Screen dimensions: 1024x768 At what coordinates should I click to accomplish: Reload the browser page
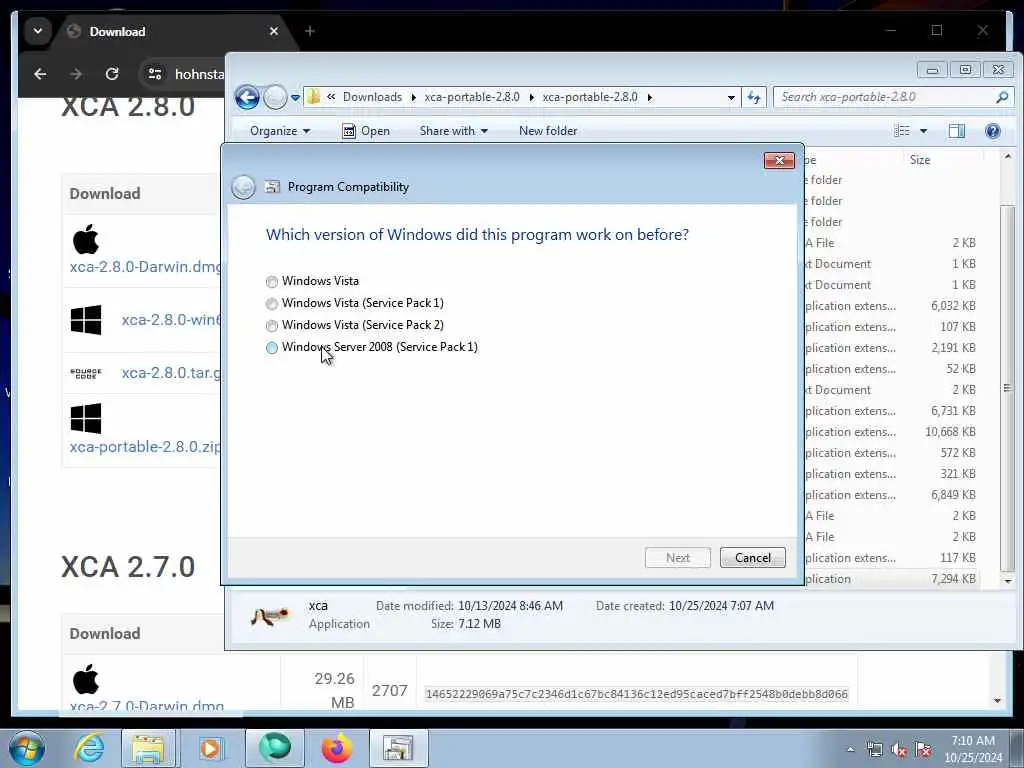pyautogui.click(x=112, y=74)
